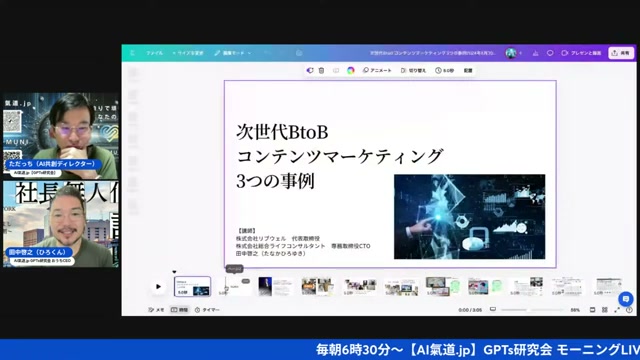Select the third slide thumbnail with portrait
640x360 pixels.
(x=276, y=287)
